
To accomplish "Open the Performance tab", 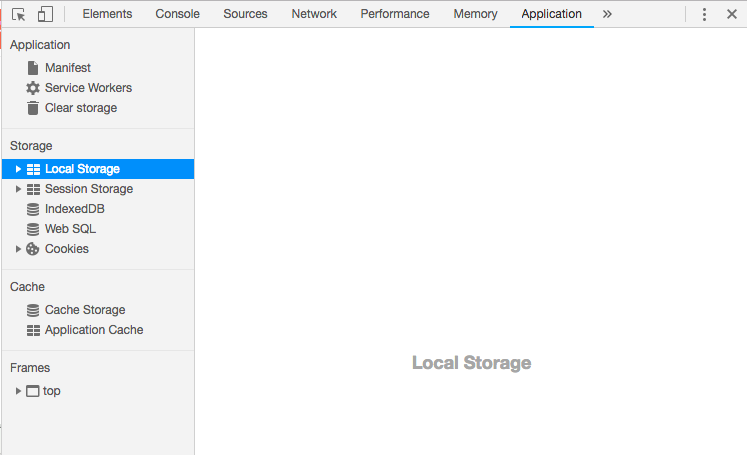I will pos(395,14).
